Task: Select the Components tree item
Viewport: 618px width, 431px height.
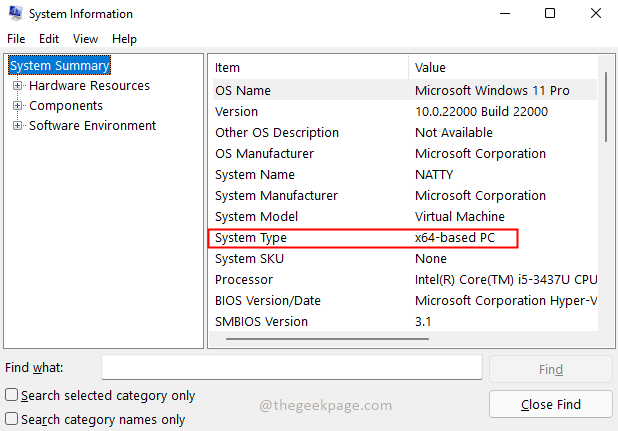Action: coord(66,106)
